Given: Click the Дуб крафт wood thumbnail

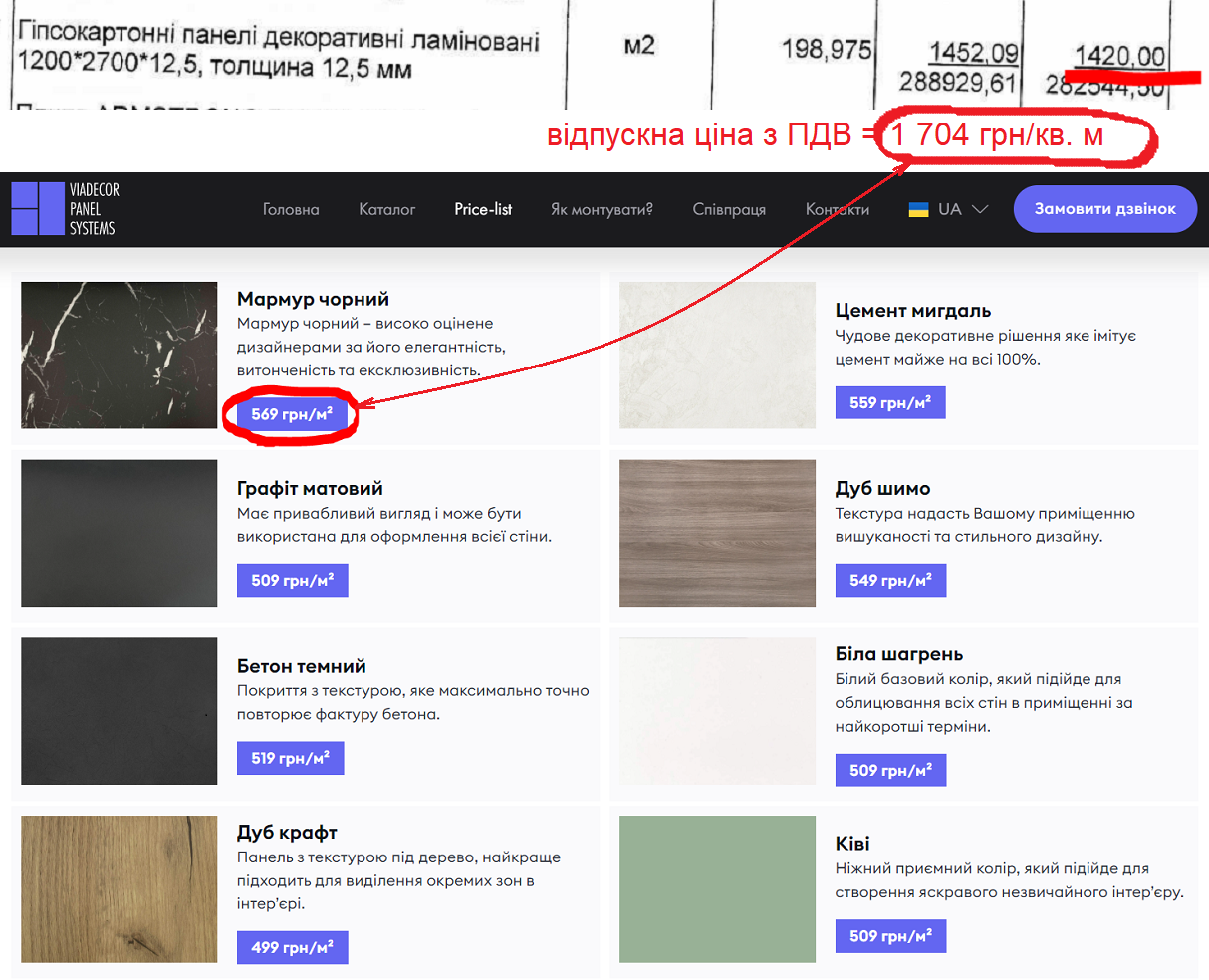Looking at the screenshot, I should click(x=119, y=889).
